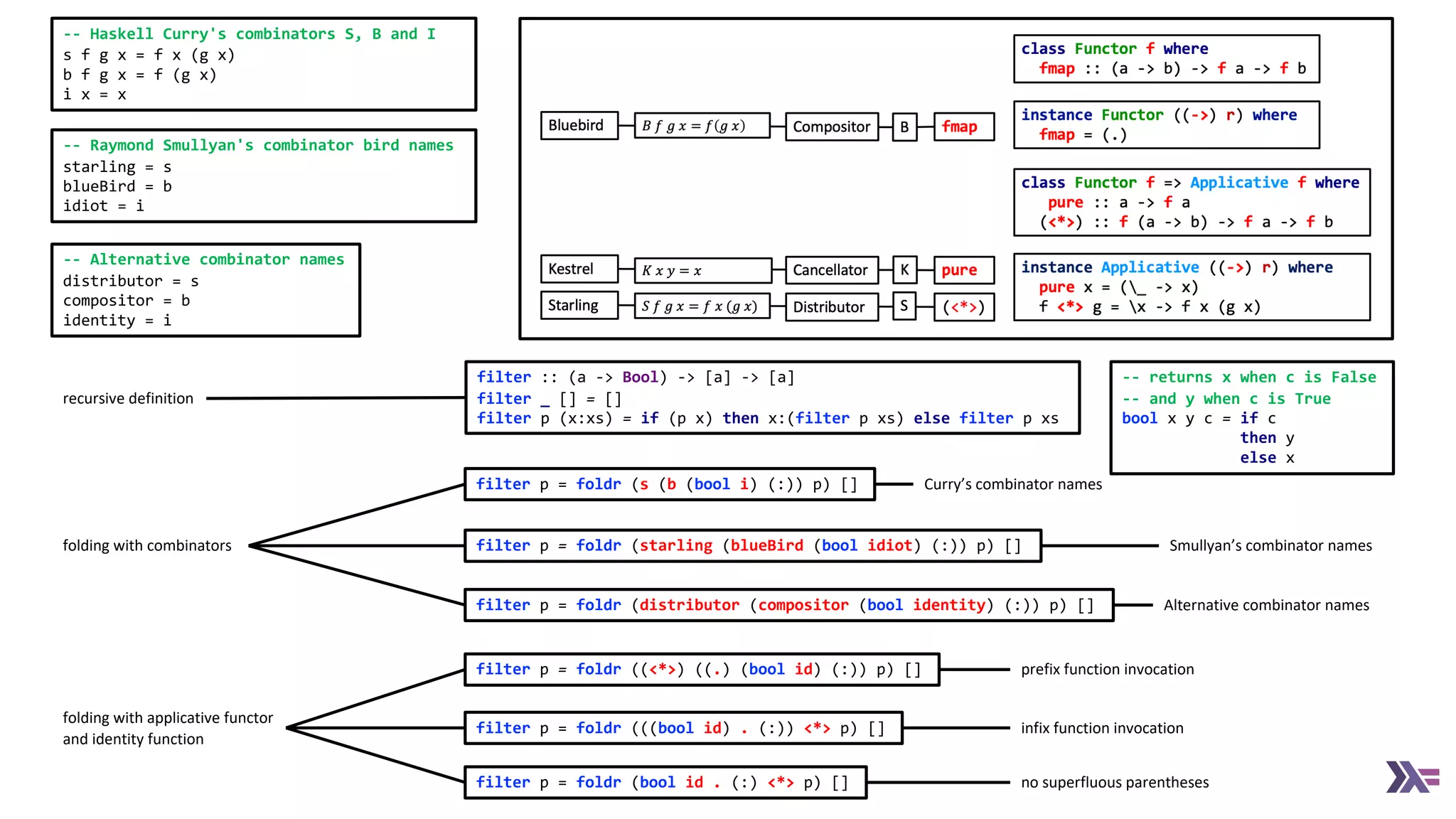Click the Haskell logo icon
1456x819 pixels.
tap(1411, 777)
